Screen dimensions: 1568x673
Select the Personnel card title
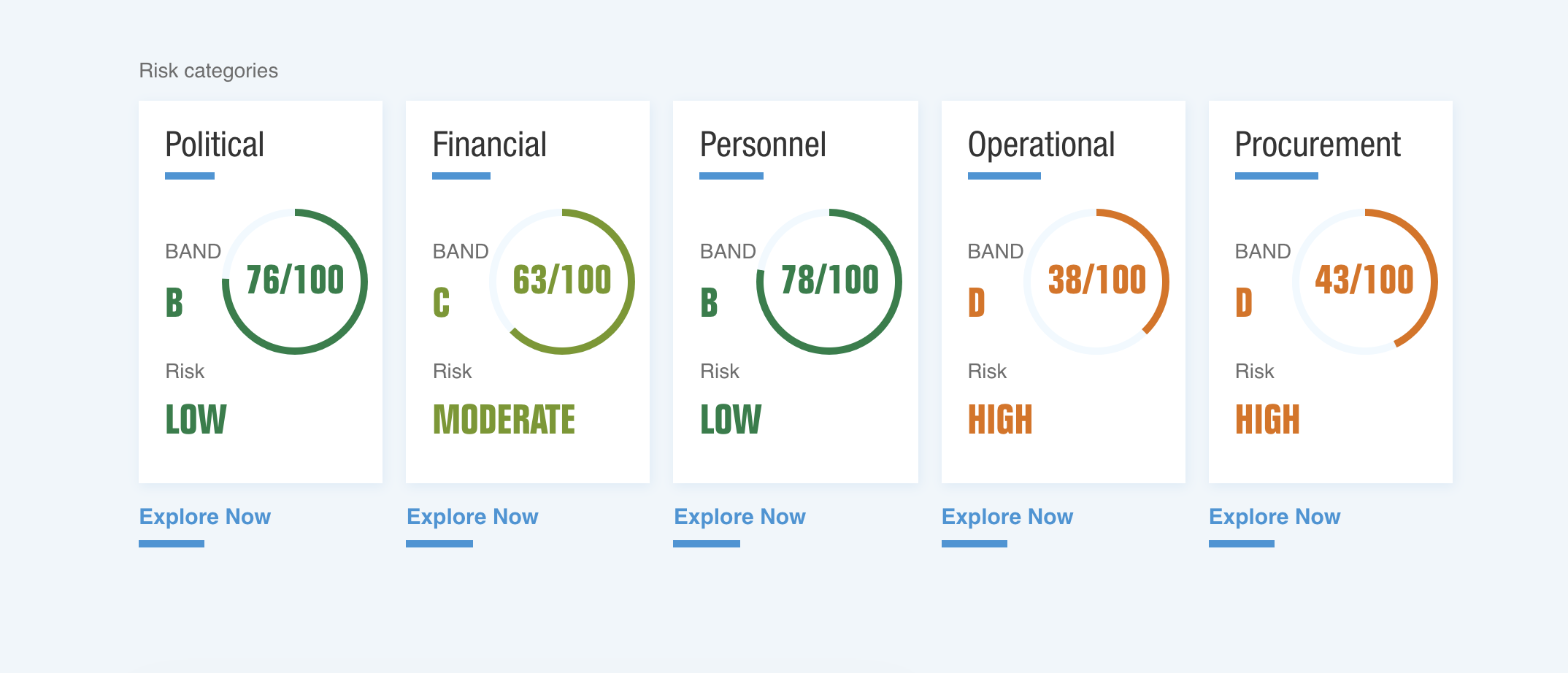coord(763,145)
